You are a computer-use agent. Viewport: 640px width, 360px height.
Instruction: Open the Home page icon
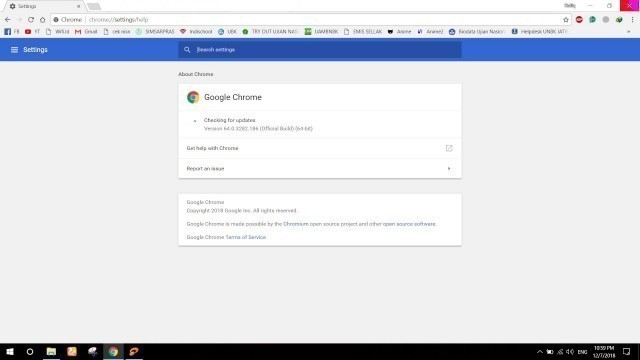click(x=42, y=20)
